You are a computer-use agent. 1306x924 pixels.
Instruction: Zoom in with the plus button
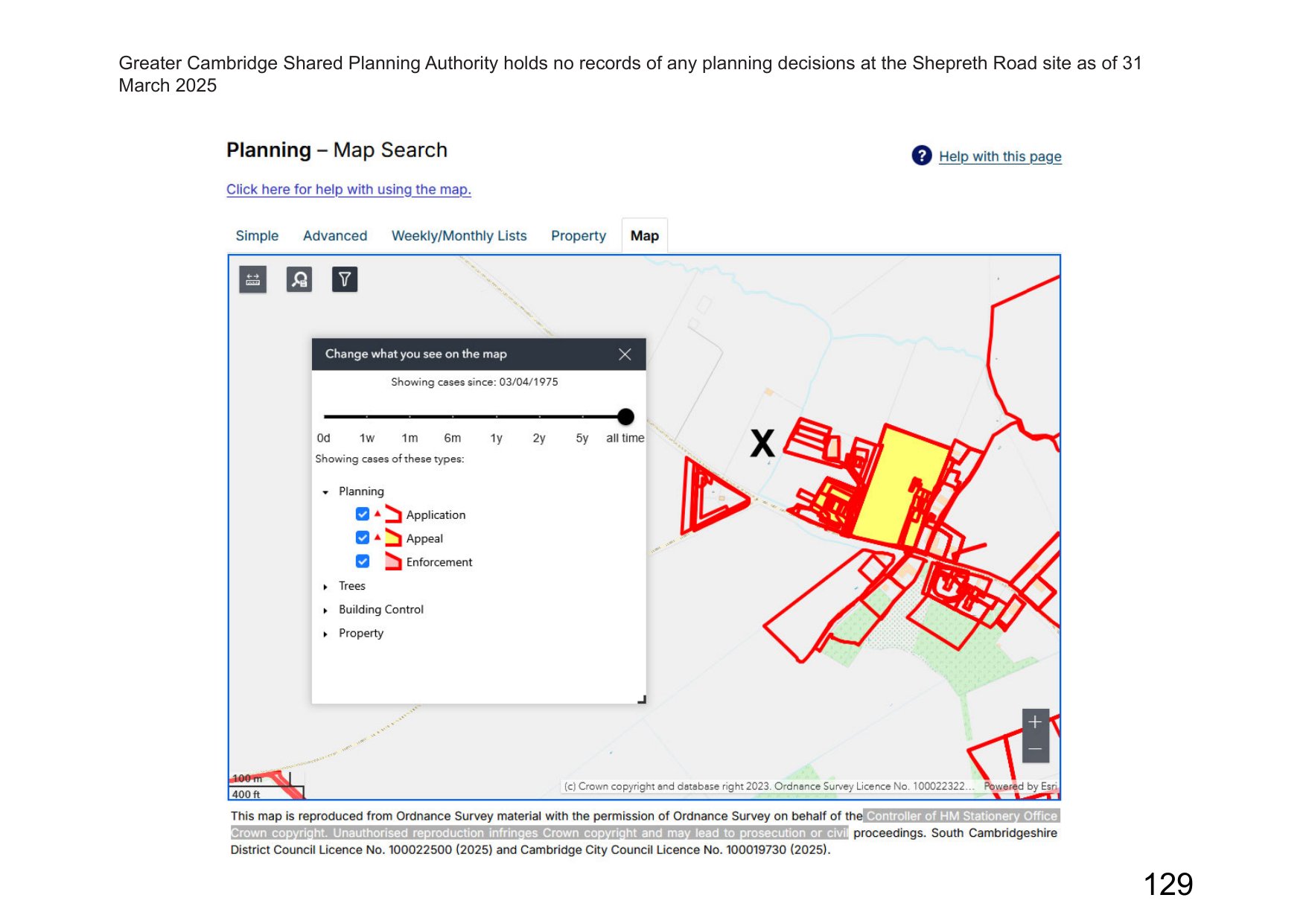(x=1035, y=722)
